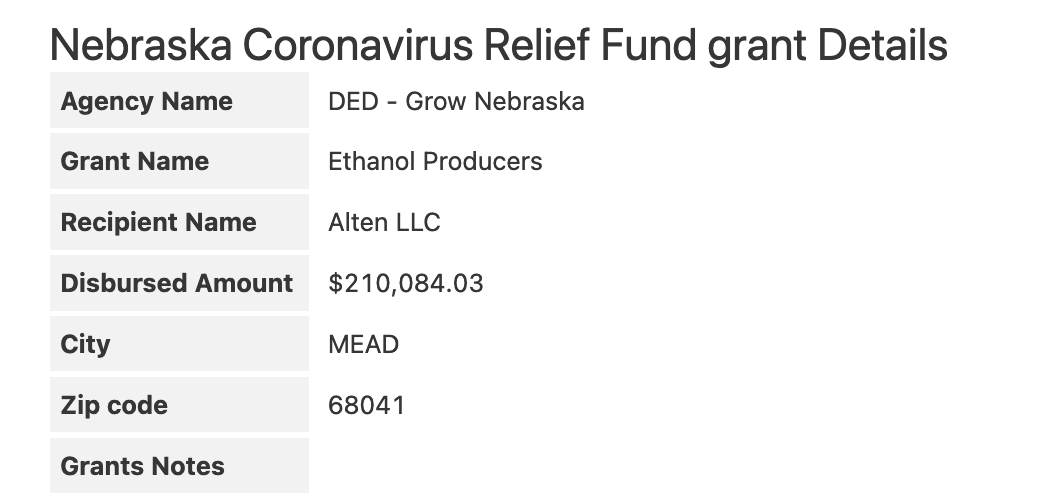Click the word Details in the heading

pyautogui.click(x=881, y=44)
